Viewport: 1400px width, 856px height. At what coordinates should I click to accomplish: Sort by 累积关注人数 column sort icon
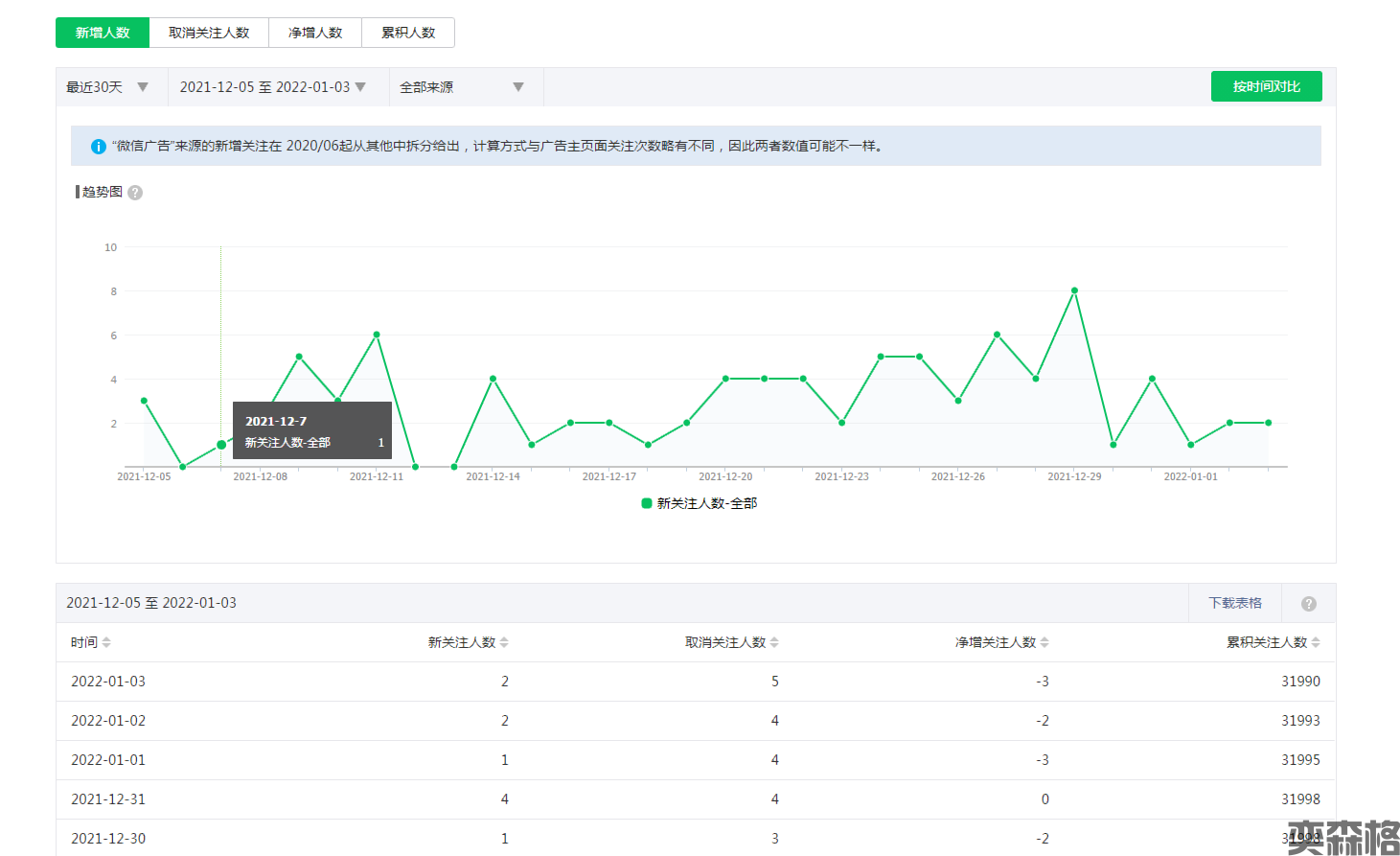pos(1316,642)
